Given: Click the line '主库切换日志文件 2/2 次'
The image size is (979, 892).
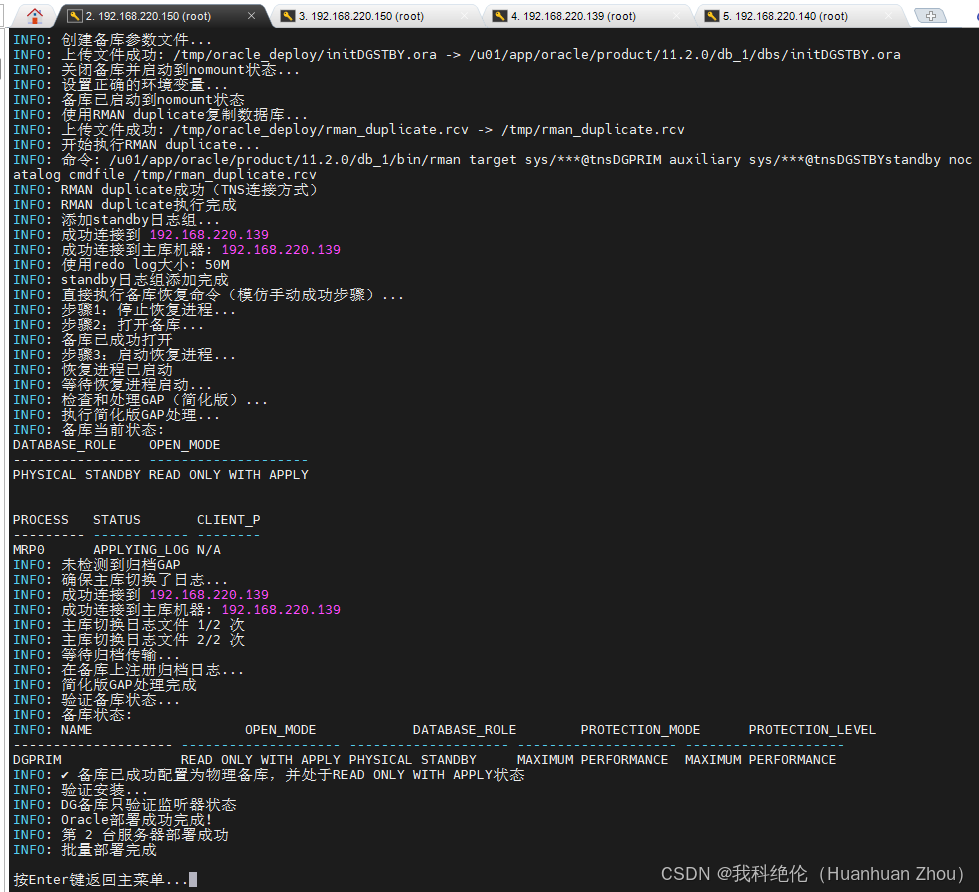Looking at the screenshot, I should coord(129,639).
